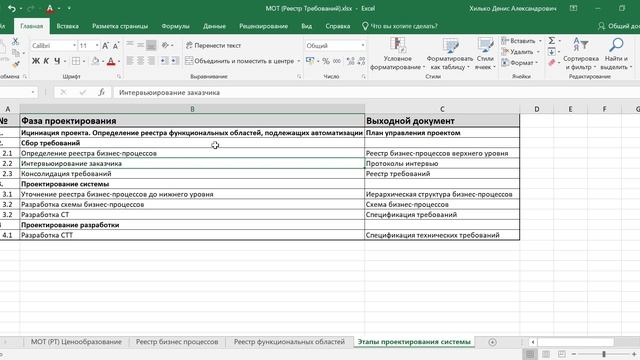This screenshot has width=640, height=360.
Task: Copy selection with the Copy icon
Action: 16,53
